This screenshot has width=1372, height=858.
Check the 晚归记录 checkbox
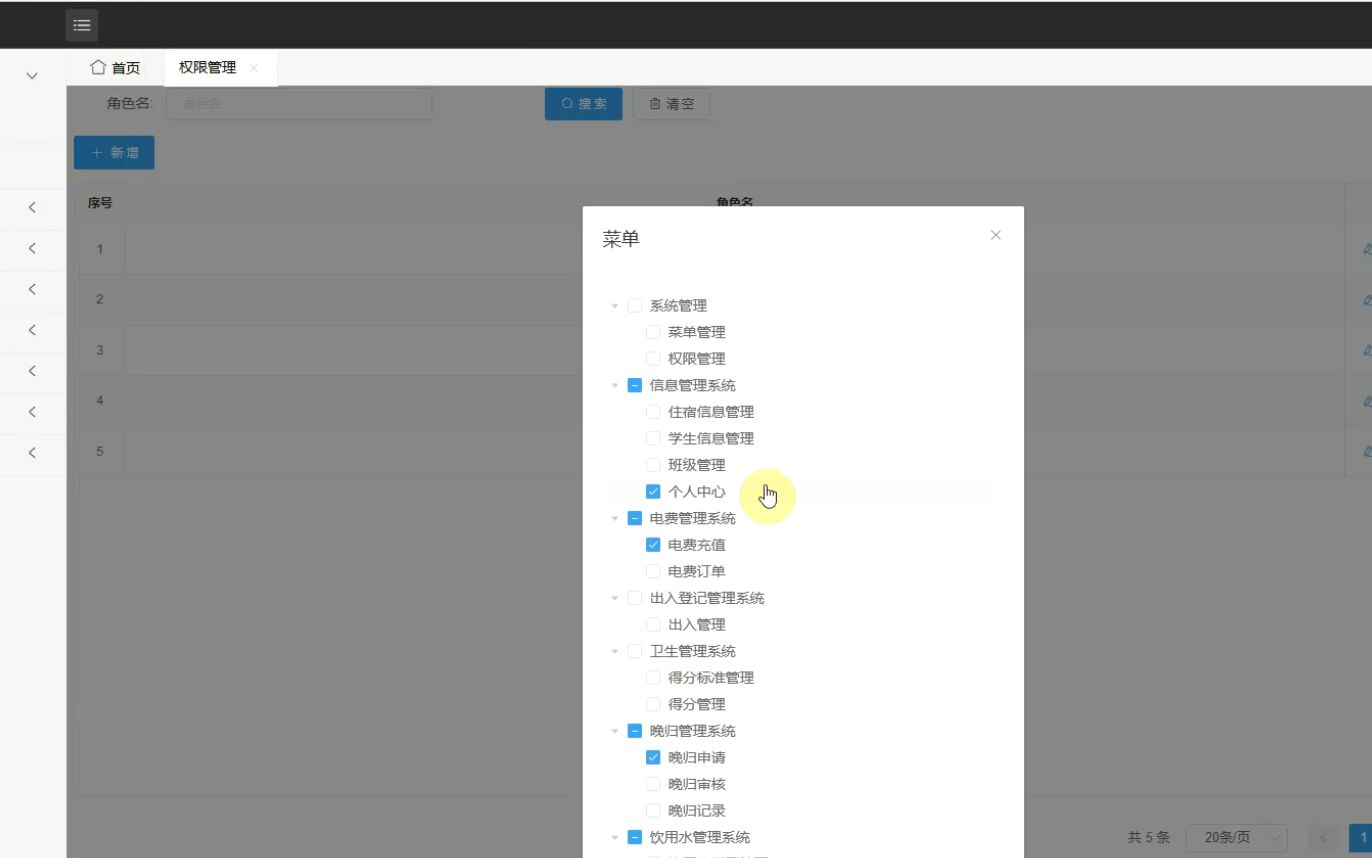(653, 810)
